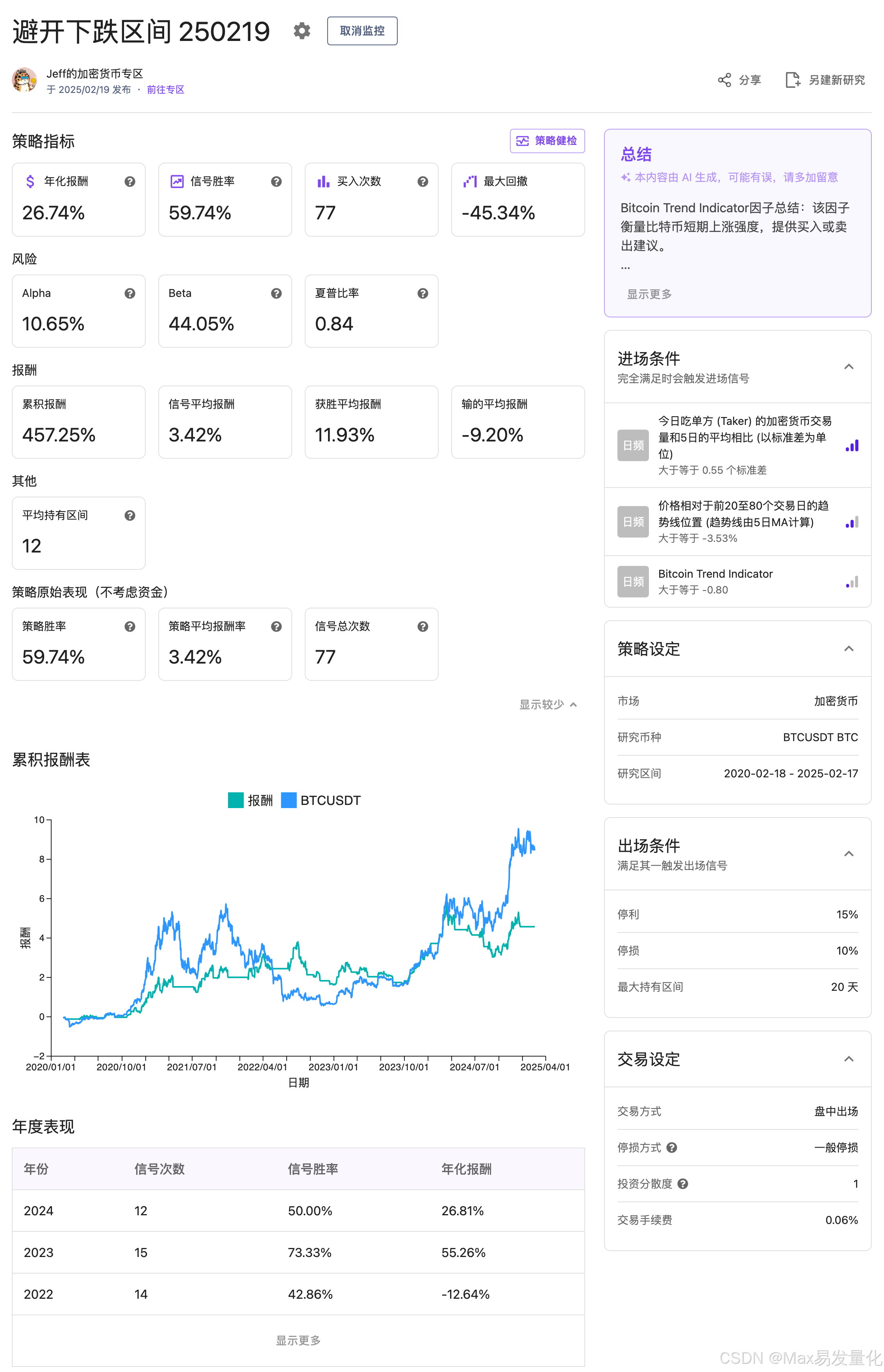884x1372 pixels.
Task: Click the new research document icon
Action: pyautogui.click(x=792, y=80)
